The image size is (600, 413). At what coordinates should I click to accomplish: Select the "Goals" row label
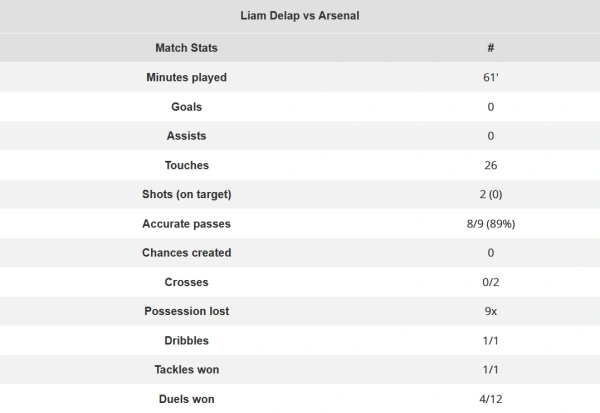click(x=186, y=106)
